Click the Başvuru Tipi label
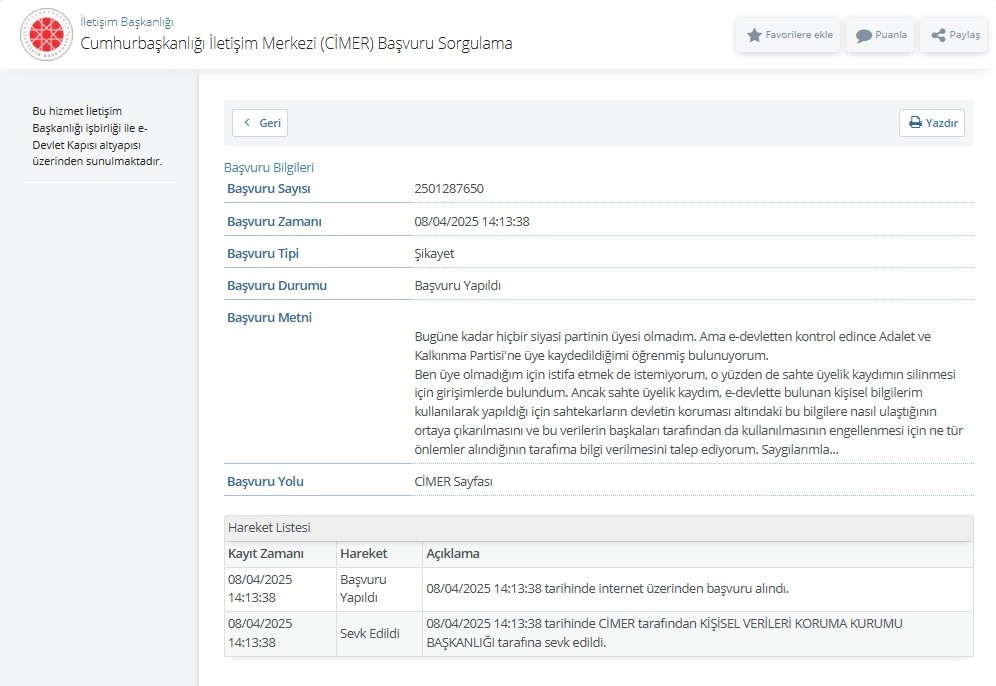 click(263, 253)
